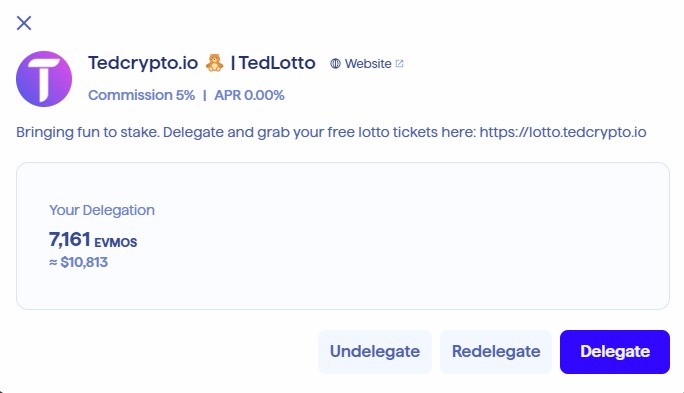684x393 pixels.
Task: Open the validator Website link
Action: tap(367, 64)
